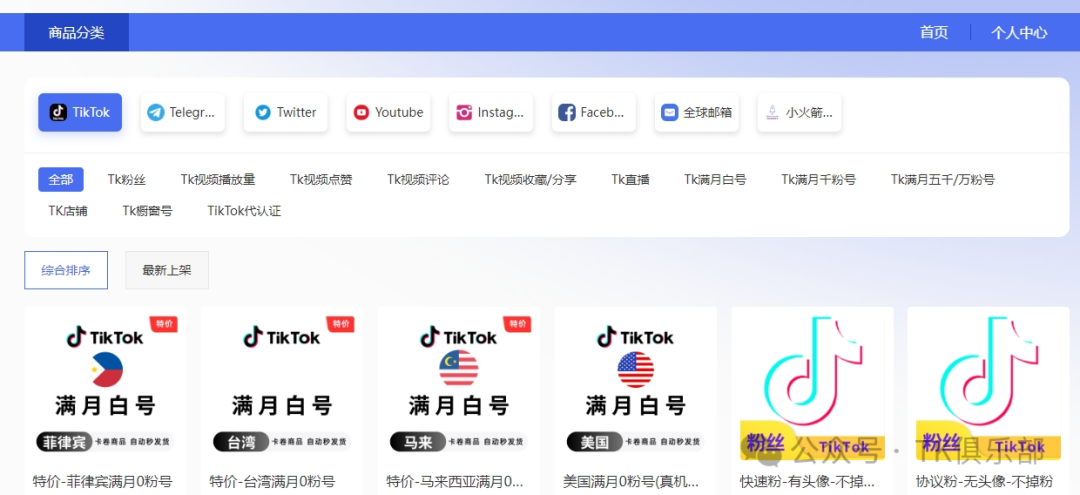The height and width of the screenshot is (495, 1080).
Task: Filter by Tk视频收藏/分享 subcategory
Action: pos(530,180)
